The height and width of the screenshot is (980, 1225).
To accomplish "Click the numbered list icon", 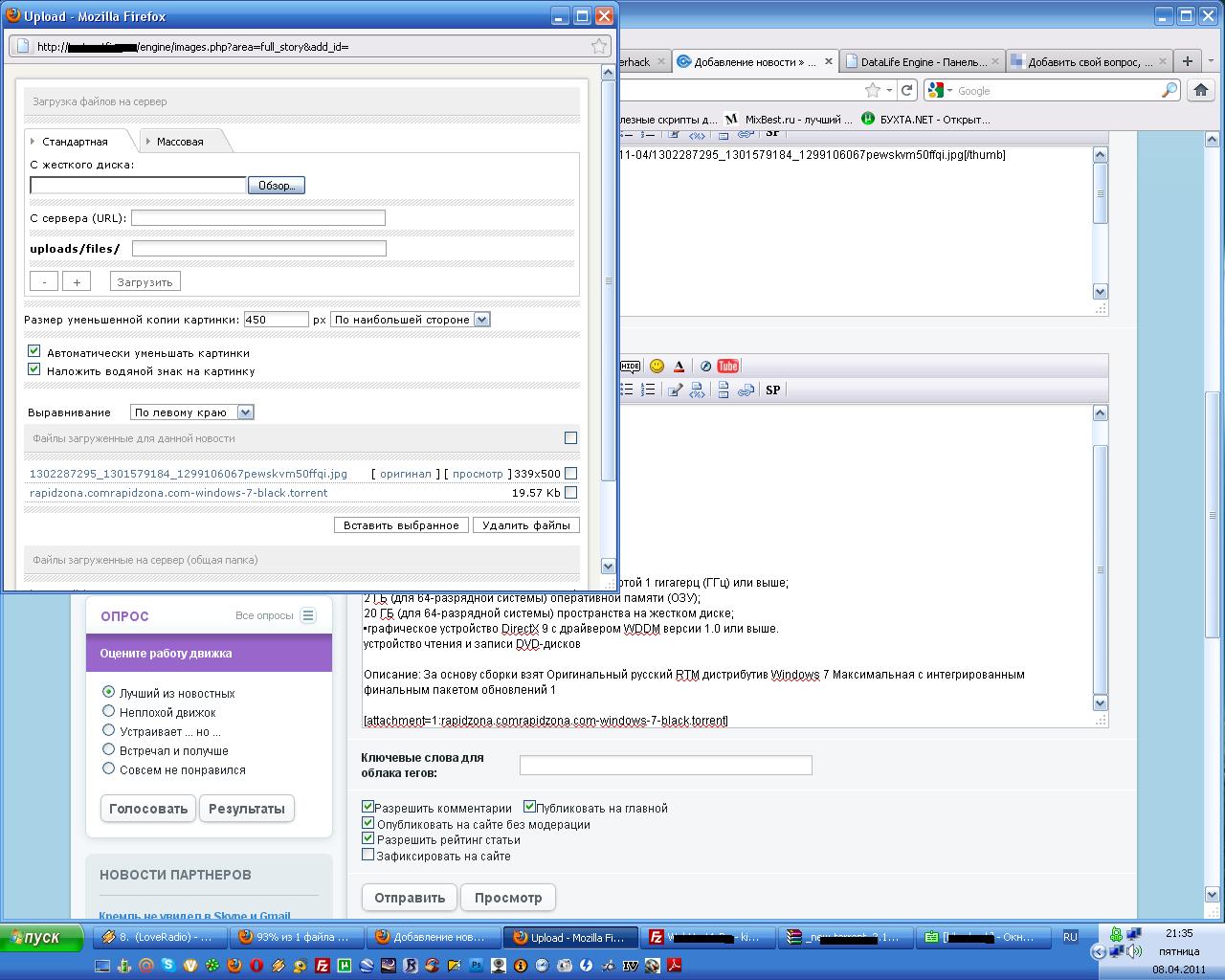I will pos(648,390).
